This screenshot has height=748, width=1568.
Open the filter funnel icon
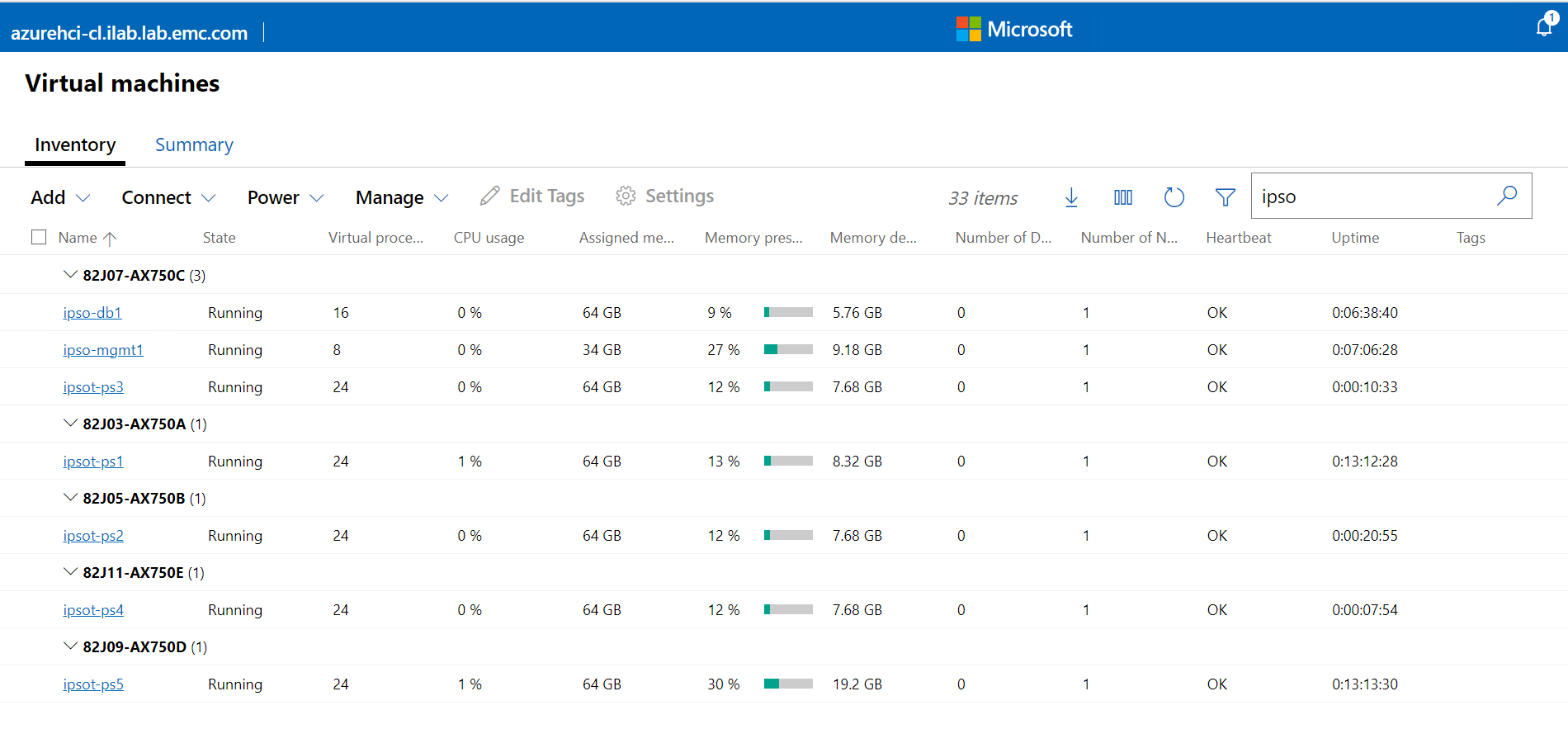(x=1226, y=197)
